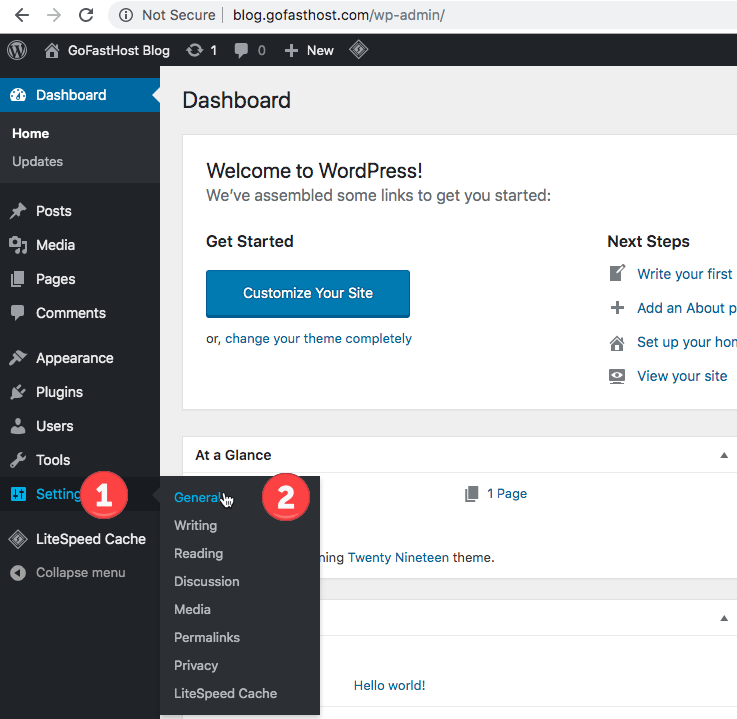
Task: Collapse the At a Glance panel arrow
Action: [x=724, y=455]
